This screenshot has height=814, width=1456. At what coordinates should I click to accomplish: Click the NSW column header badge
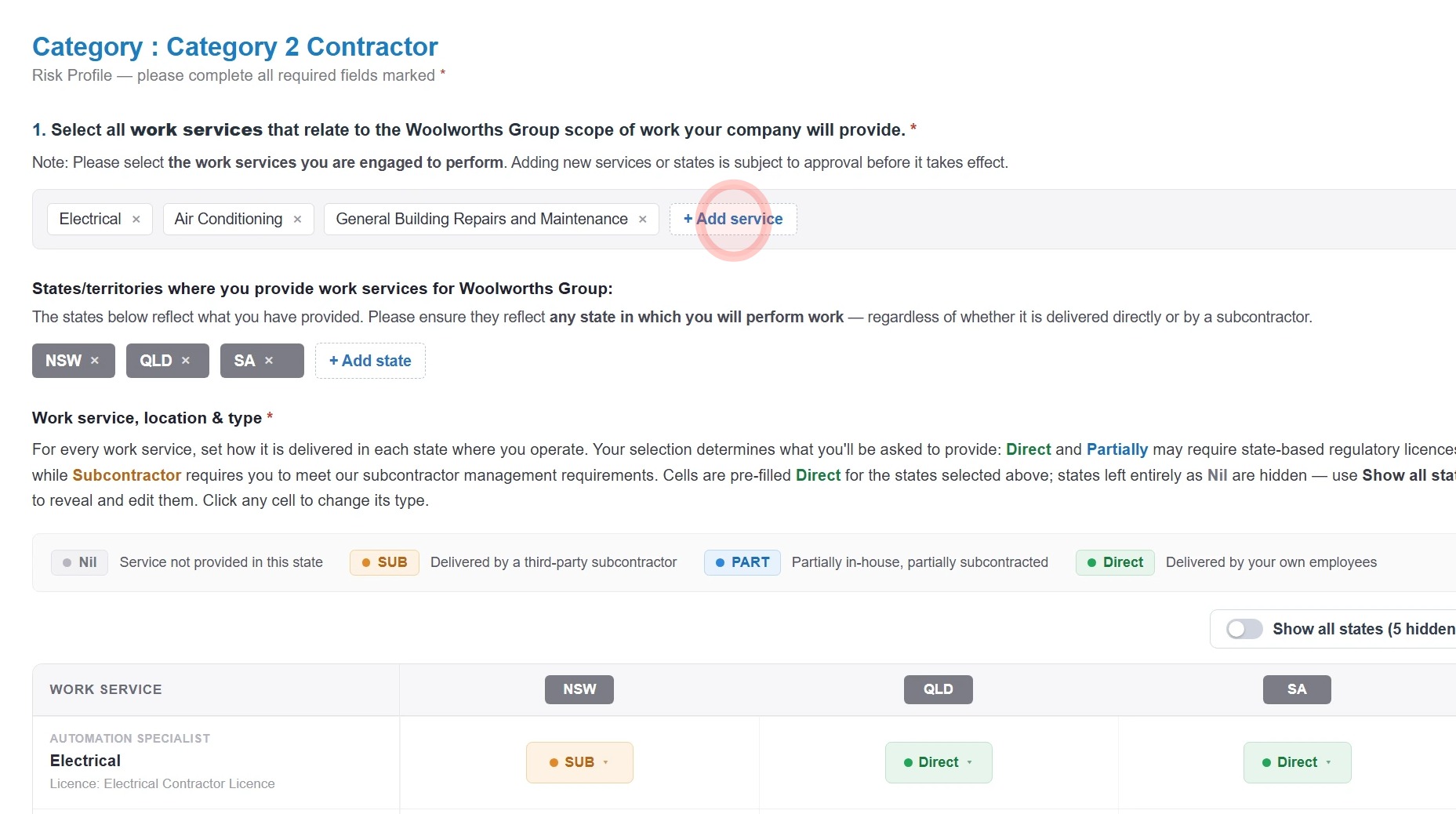[579, 689]
